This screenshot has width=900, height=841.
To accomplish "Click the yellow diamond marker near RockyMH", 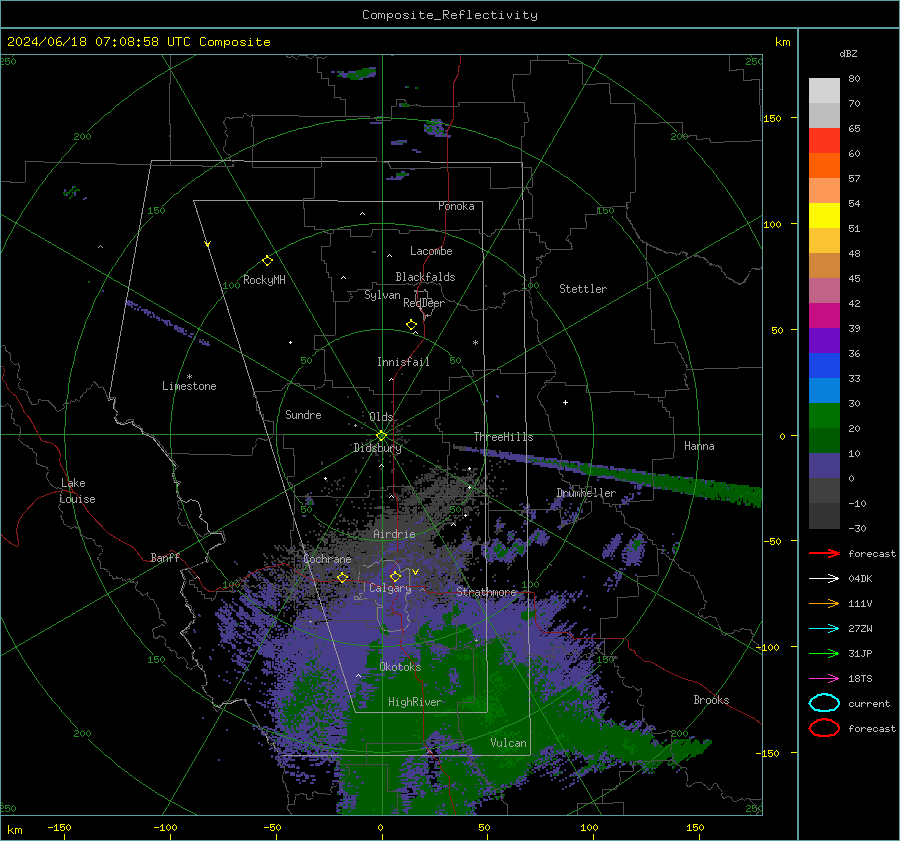I will [267, 261].
